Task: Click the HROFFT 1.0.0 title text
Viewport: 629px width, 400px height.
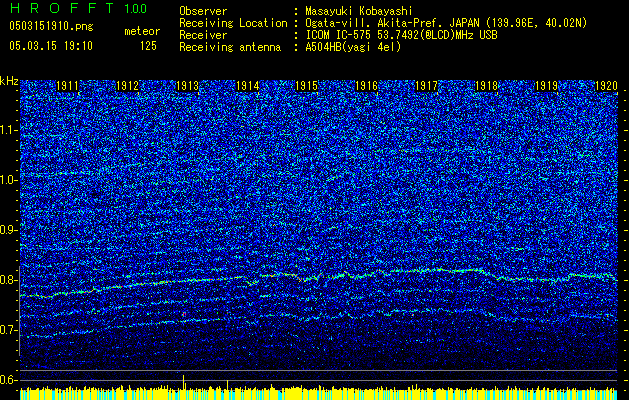Action: 78,8
